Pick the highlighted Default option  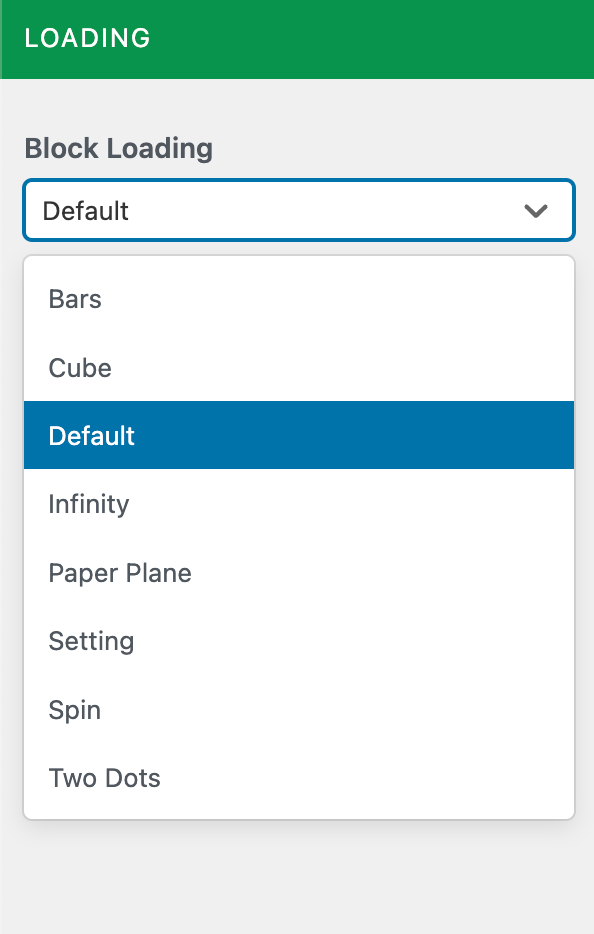click(x=299, y=435)
